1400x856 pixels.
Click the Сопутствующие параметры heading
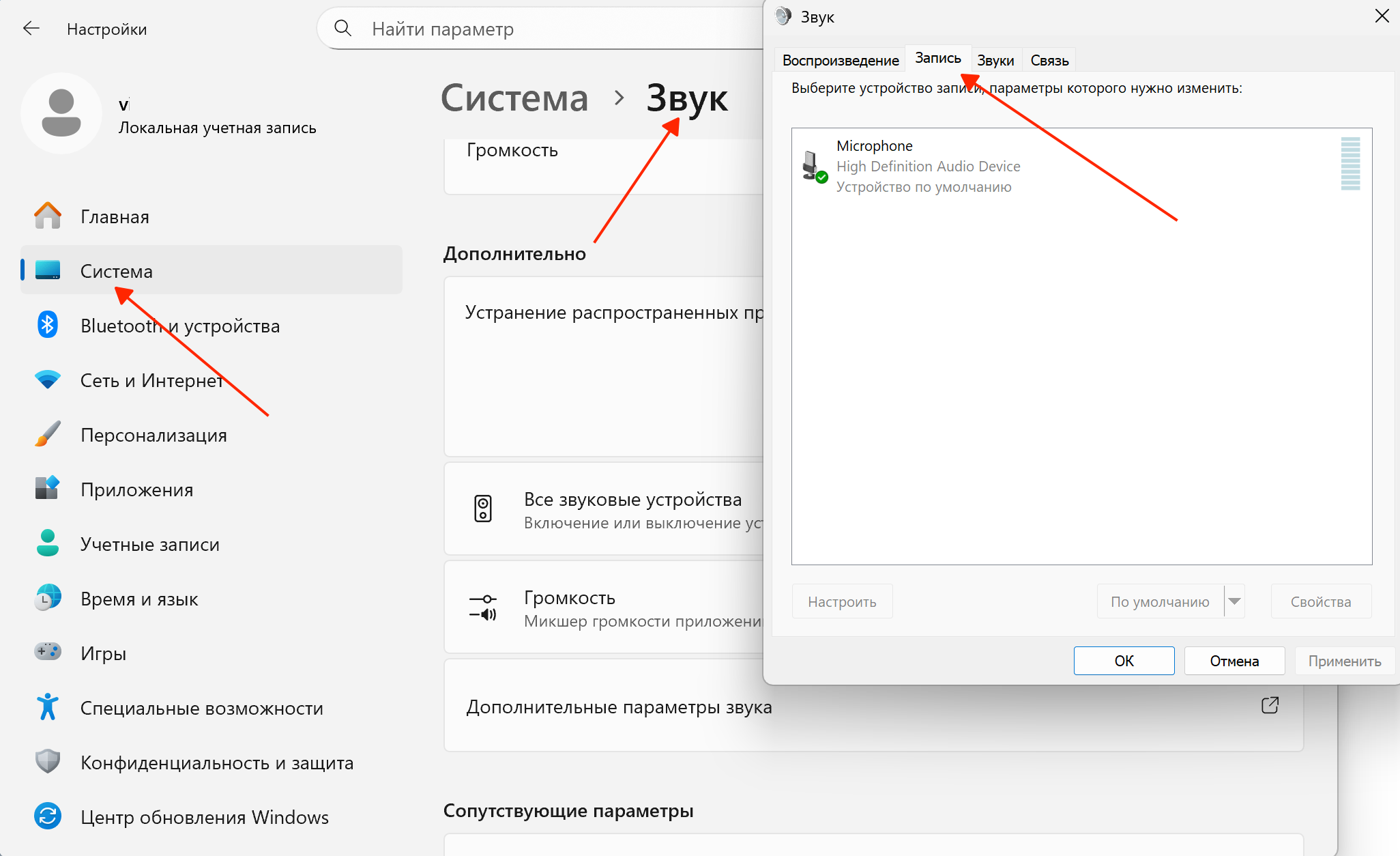pos(568,811)
